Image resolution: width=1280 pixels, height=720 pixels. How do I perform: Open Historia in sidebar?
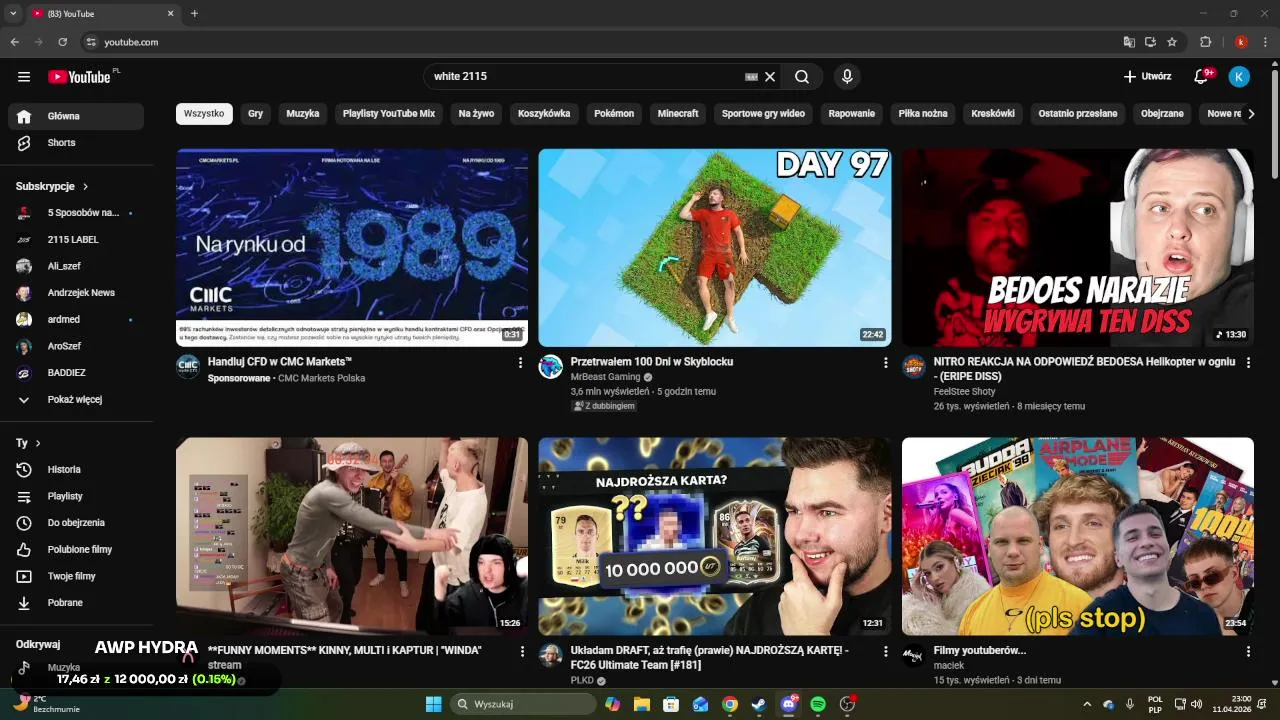76,470
